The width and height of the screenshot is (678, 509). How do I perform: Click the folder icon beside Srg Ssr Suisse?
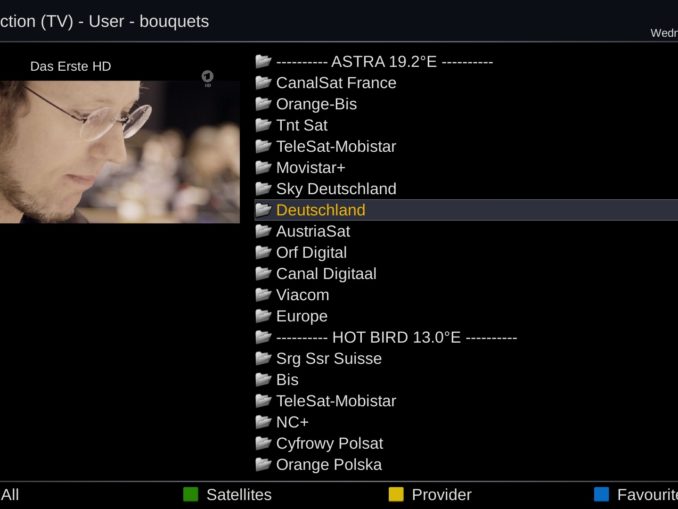(x=263, y=358)
